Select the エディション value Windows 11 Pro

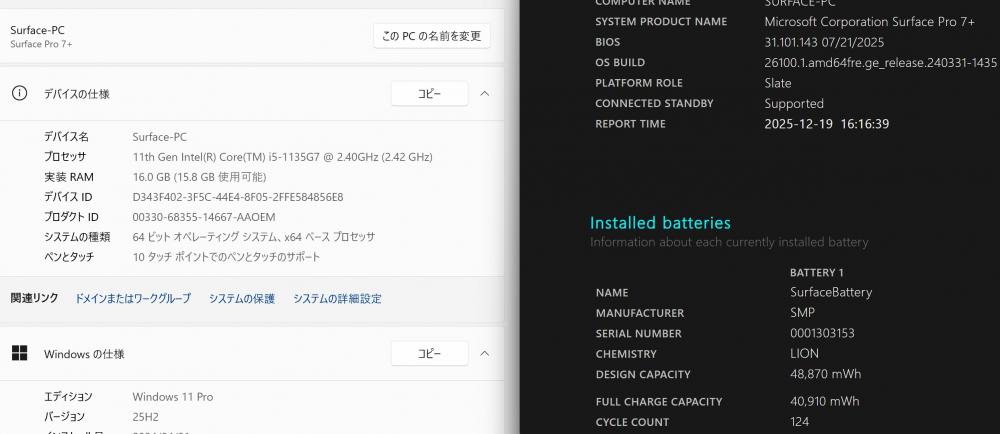pos(173,396)
